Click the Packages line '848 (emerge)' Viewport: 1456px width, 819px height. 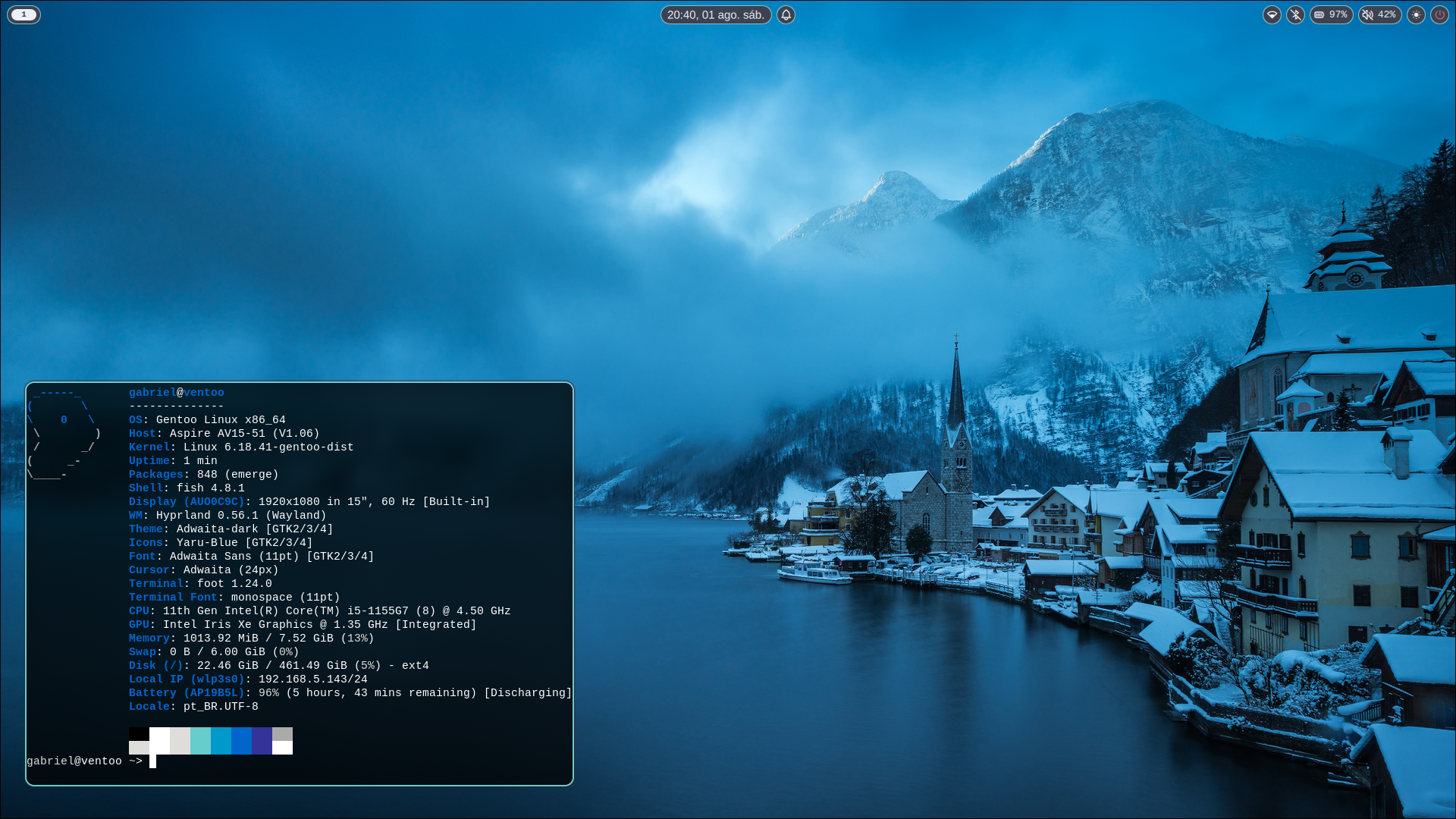click(204, 475)
